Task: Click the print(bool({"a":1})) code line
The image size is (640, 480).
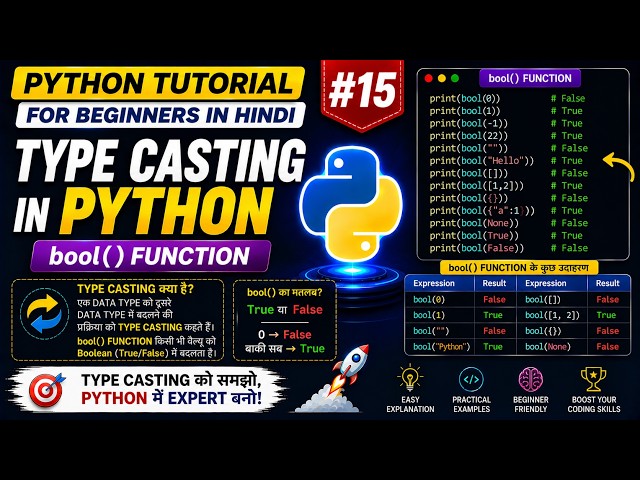Action: pyautogui.click(x=482, y=211)
